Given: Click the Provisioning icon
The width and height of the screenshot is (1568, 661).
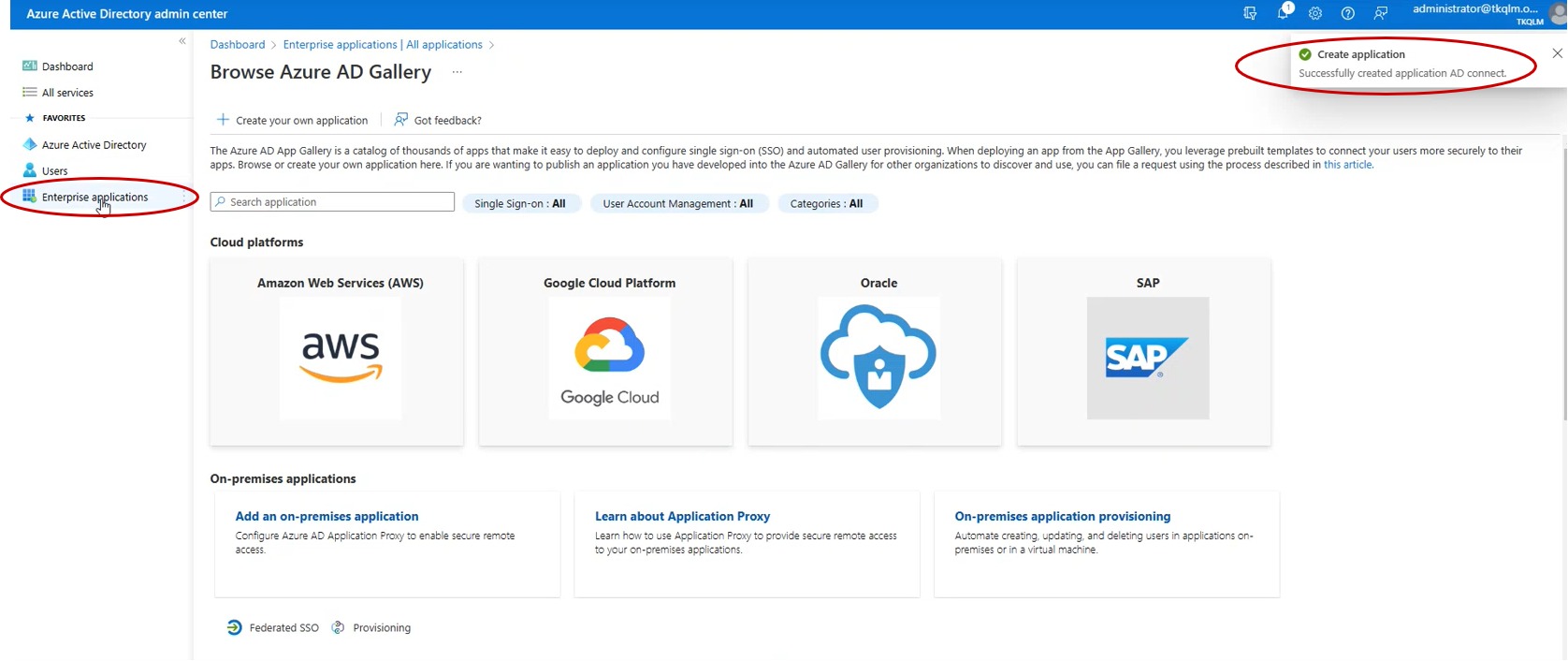Looking at the screenshot, I should tap(339, 627).
